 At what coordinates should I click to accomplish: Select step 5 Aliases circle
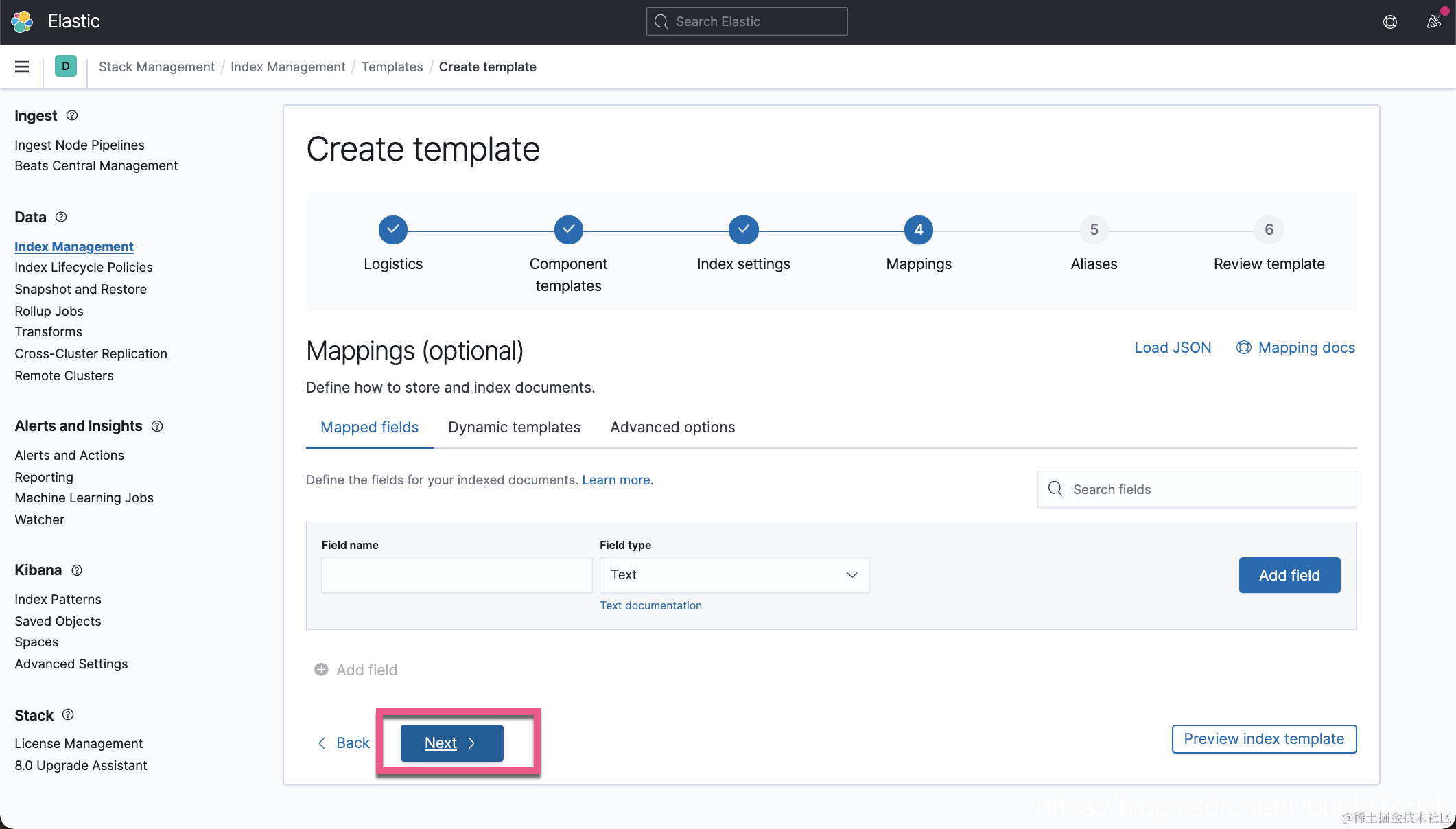click(x=1094, y=230)
